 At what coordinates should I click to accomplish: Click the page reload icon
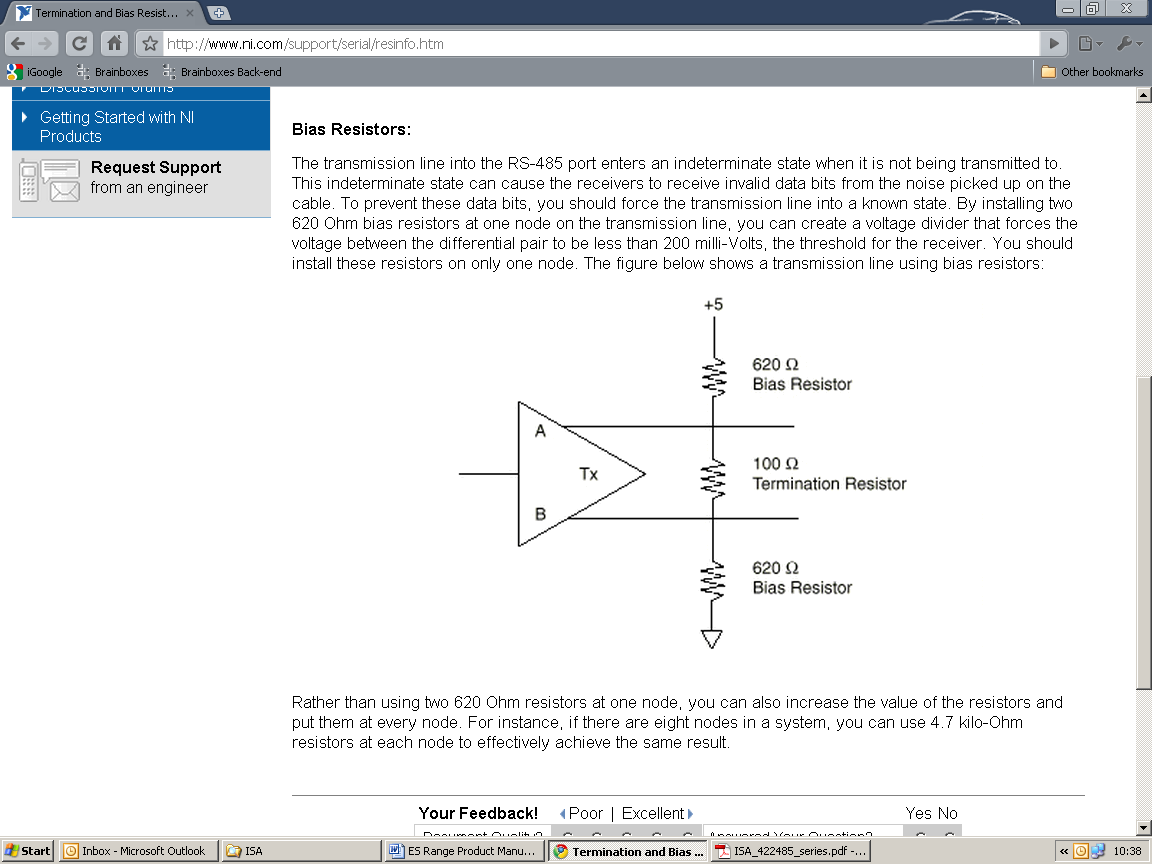click(x=79, y=43)
